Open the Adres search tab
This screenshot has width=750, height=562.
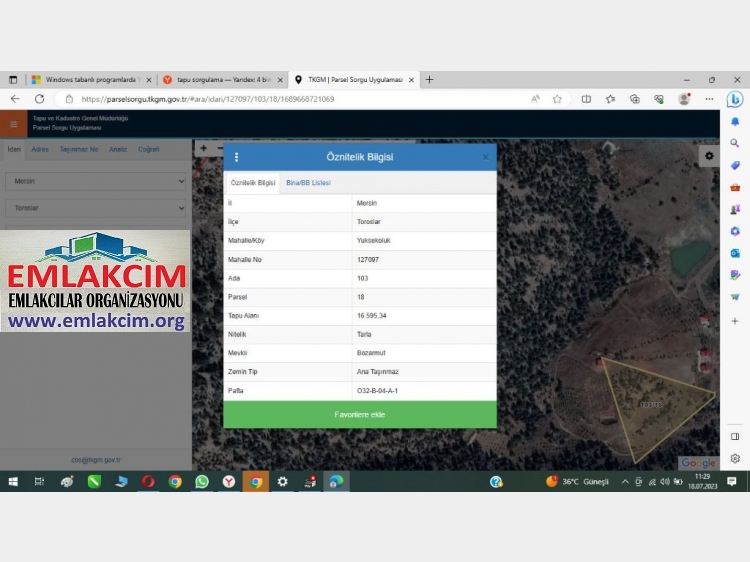pos(40,149)
